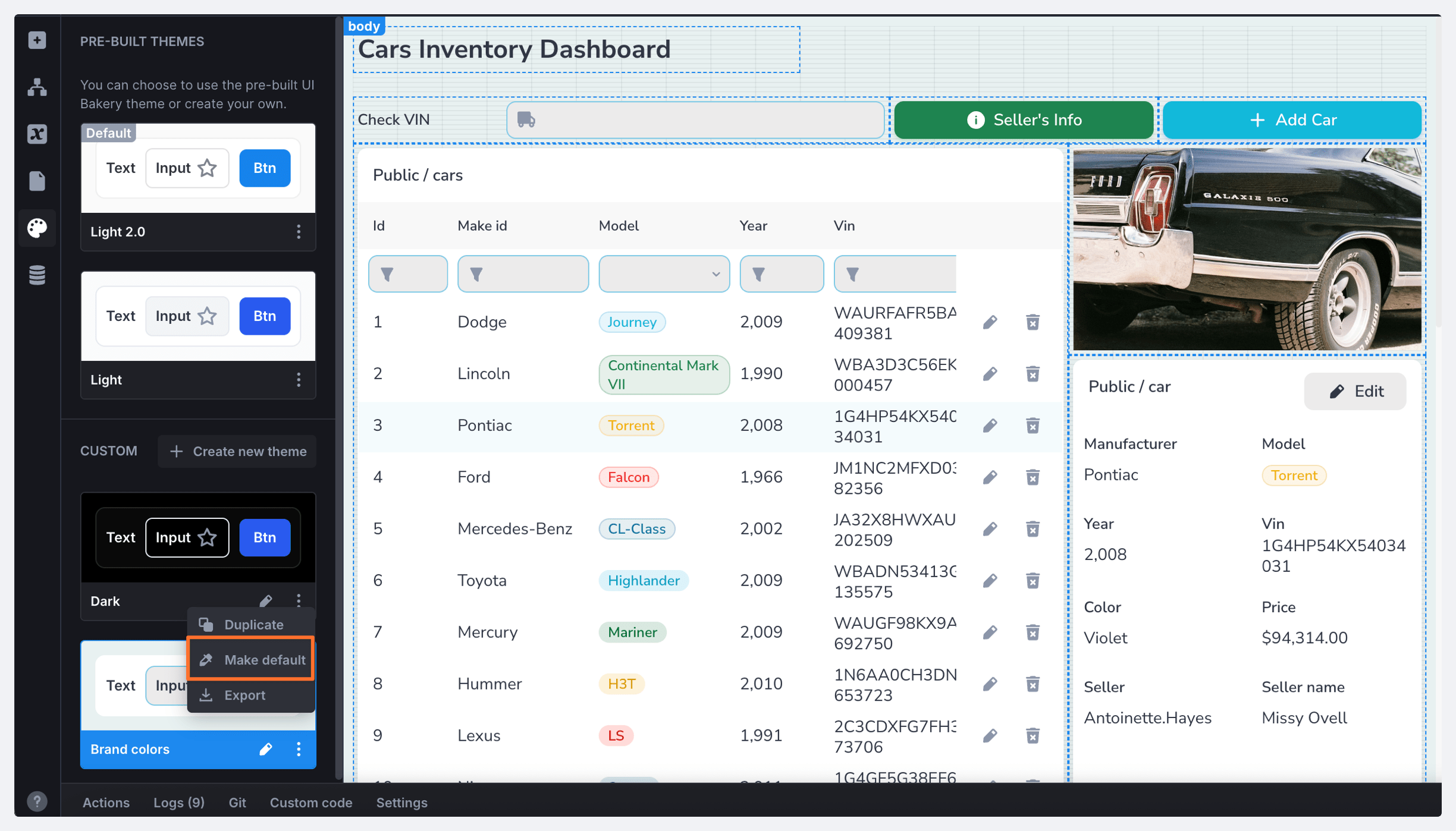Image resolution: width=1456 pixels, height=831 pixels.
Task: Open the Light 2.0 theme options menu
Action: 299,232
